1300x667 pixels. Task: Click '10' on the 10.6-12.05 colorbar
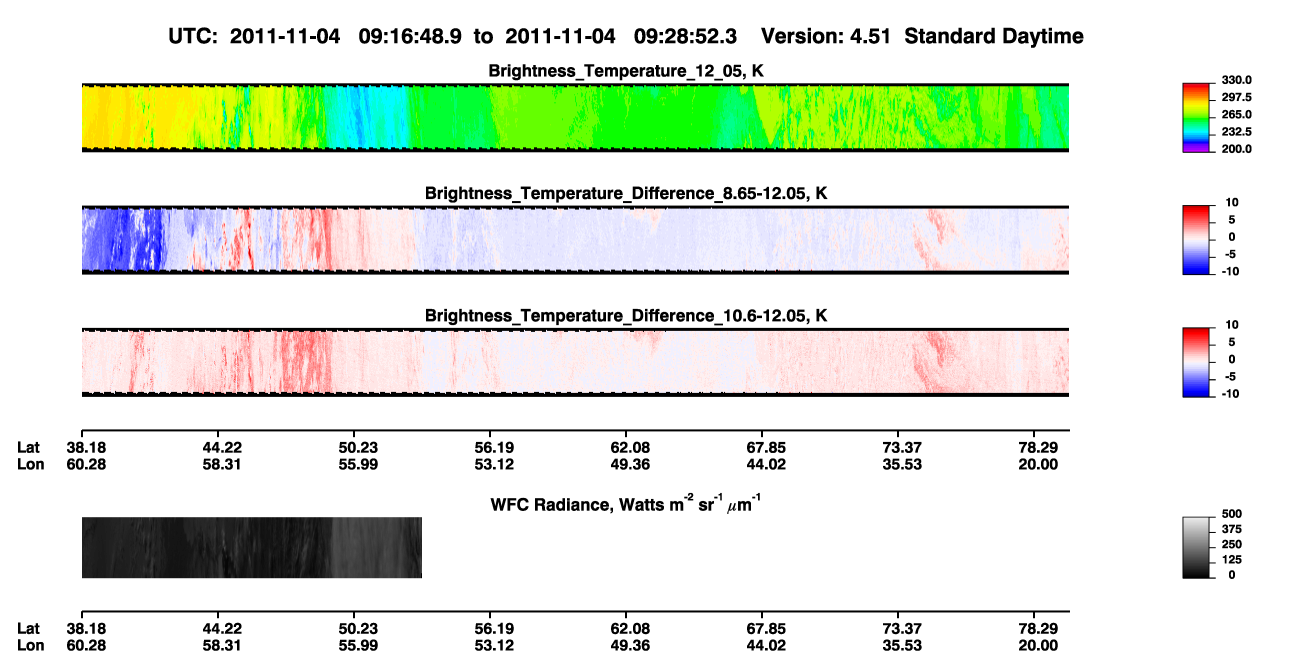(1230, 326)
